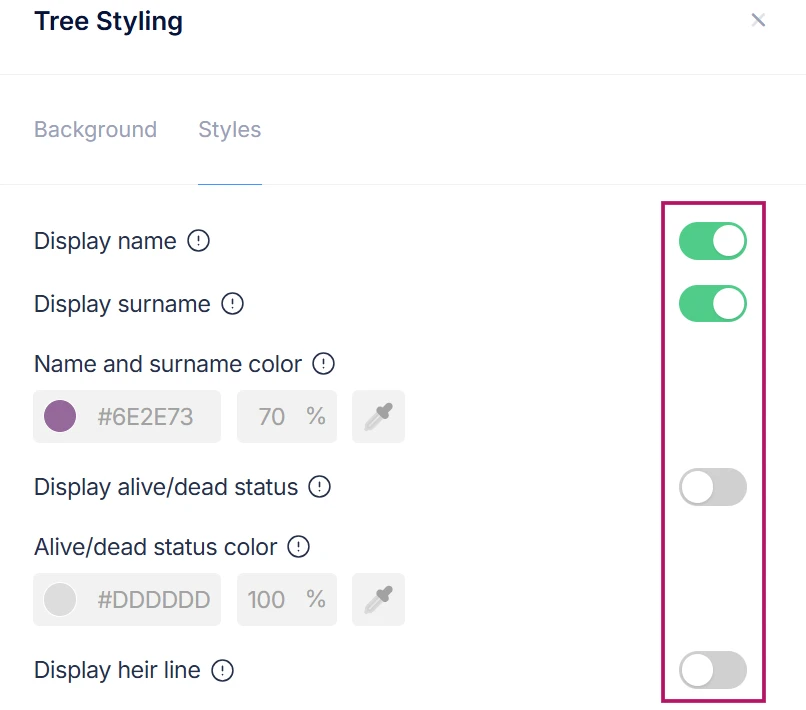The height and width of the screenshot is (710, 806).
Task: Click info icon next to Display alive/dead status
Action: pos(320,487)
